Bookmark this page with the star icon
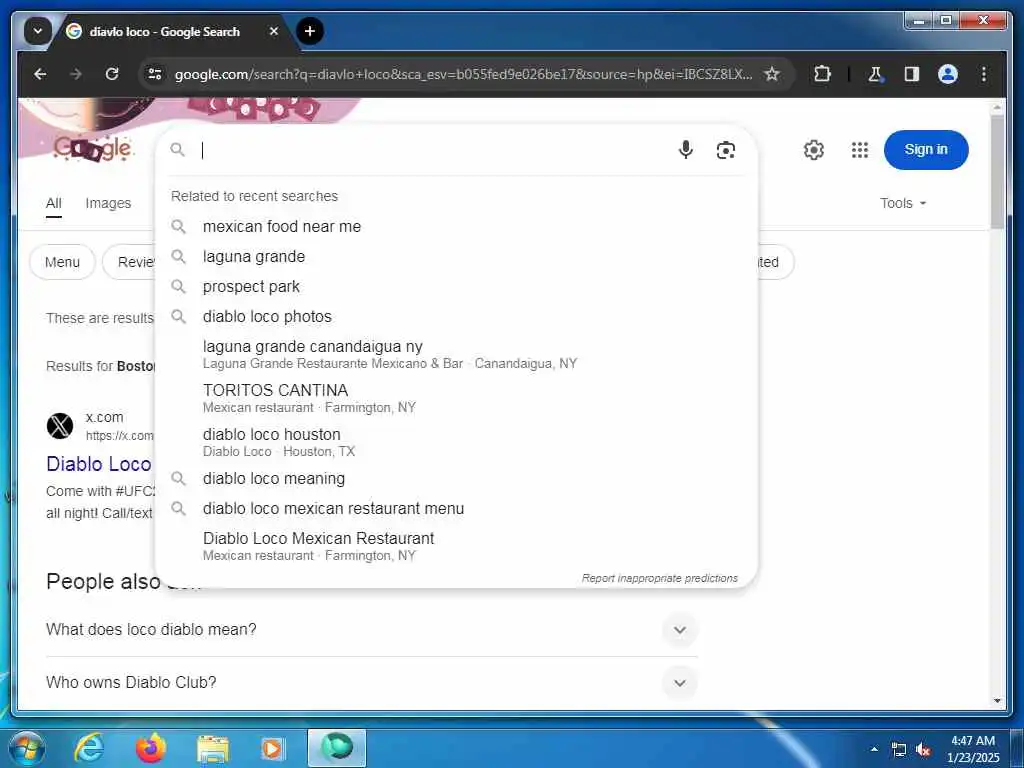Screen dimensions: 1024x768 pos(772,74)
